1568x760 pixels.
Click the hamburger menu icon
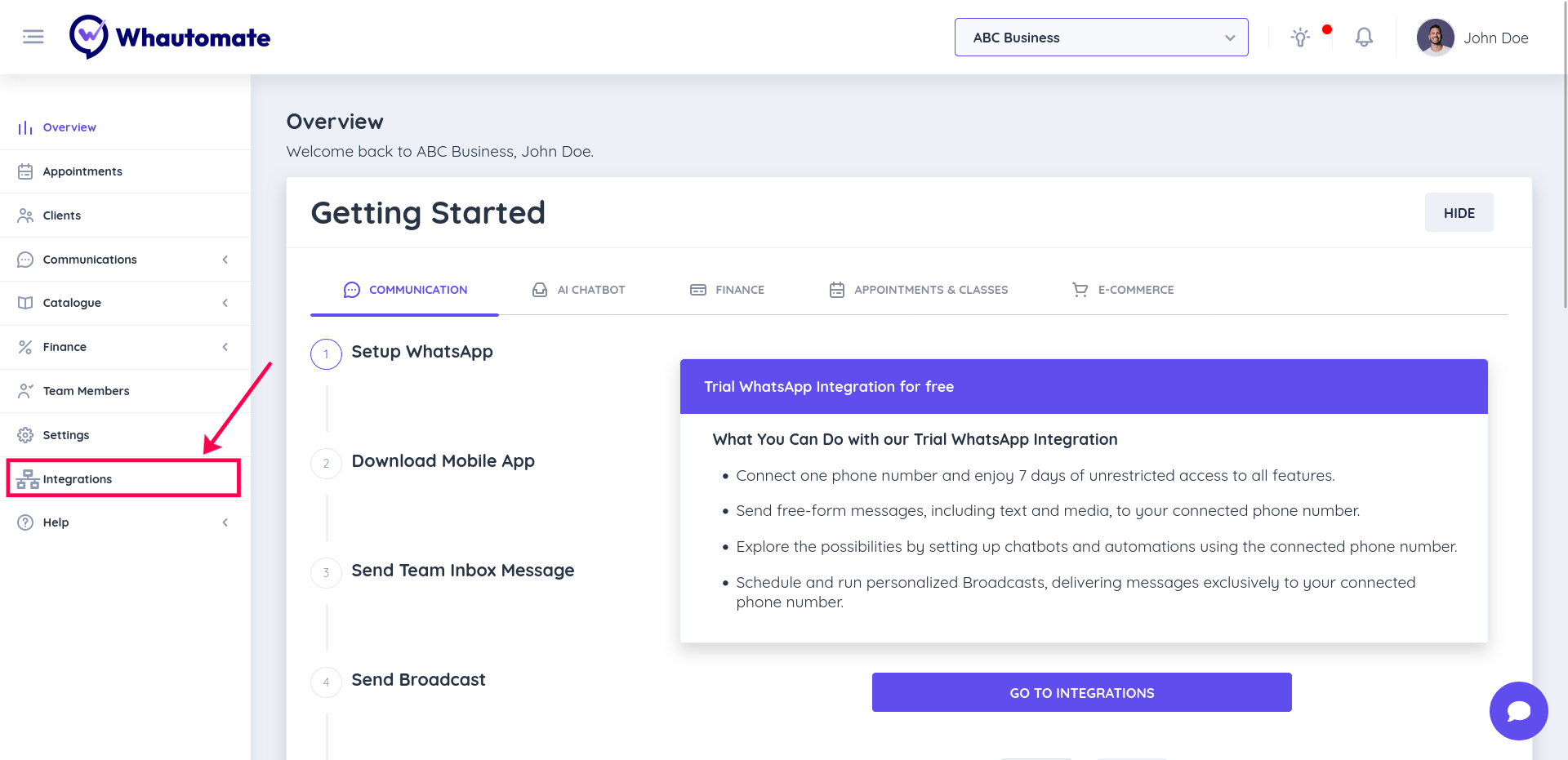click(x=33, y=37)
